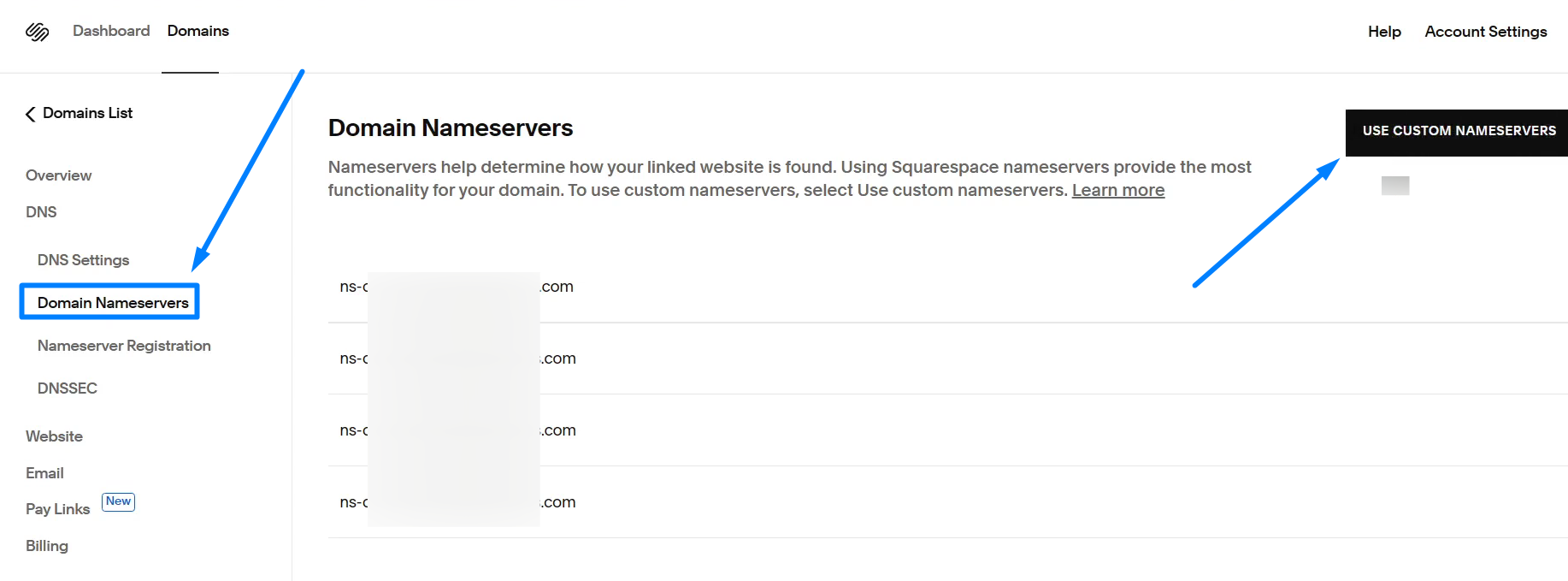This screenshot has height=581, width=1568.
Task: Open the Email section
Action: (x=44, y=473)
